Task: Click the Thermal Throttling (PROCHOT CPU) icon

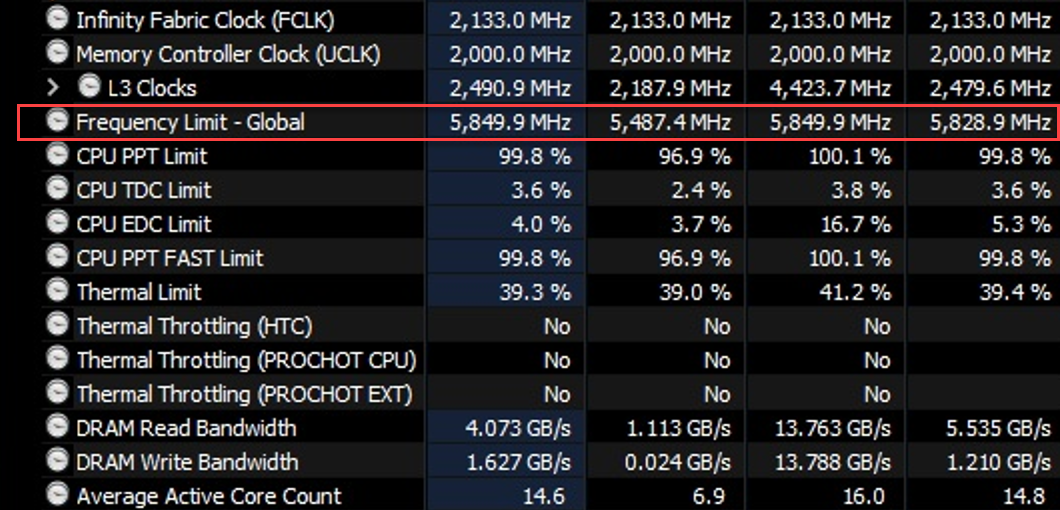Action: (58, 359)
